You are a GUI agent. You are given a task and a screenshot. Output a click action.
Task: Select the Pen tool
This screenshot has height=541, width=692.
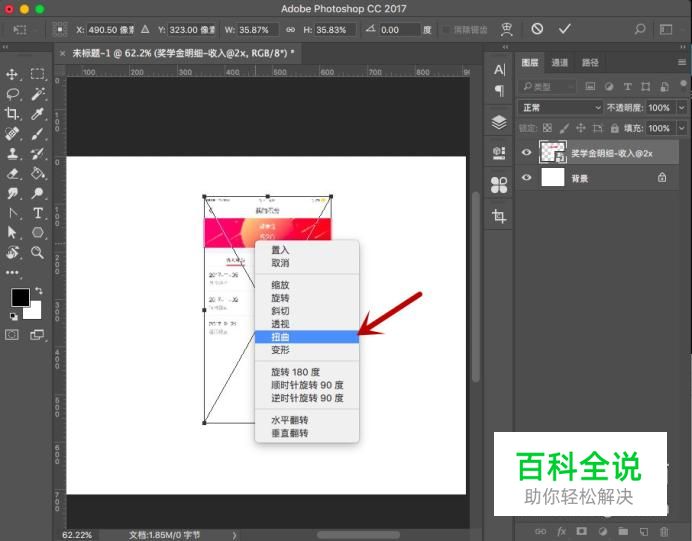coord(12,213)
